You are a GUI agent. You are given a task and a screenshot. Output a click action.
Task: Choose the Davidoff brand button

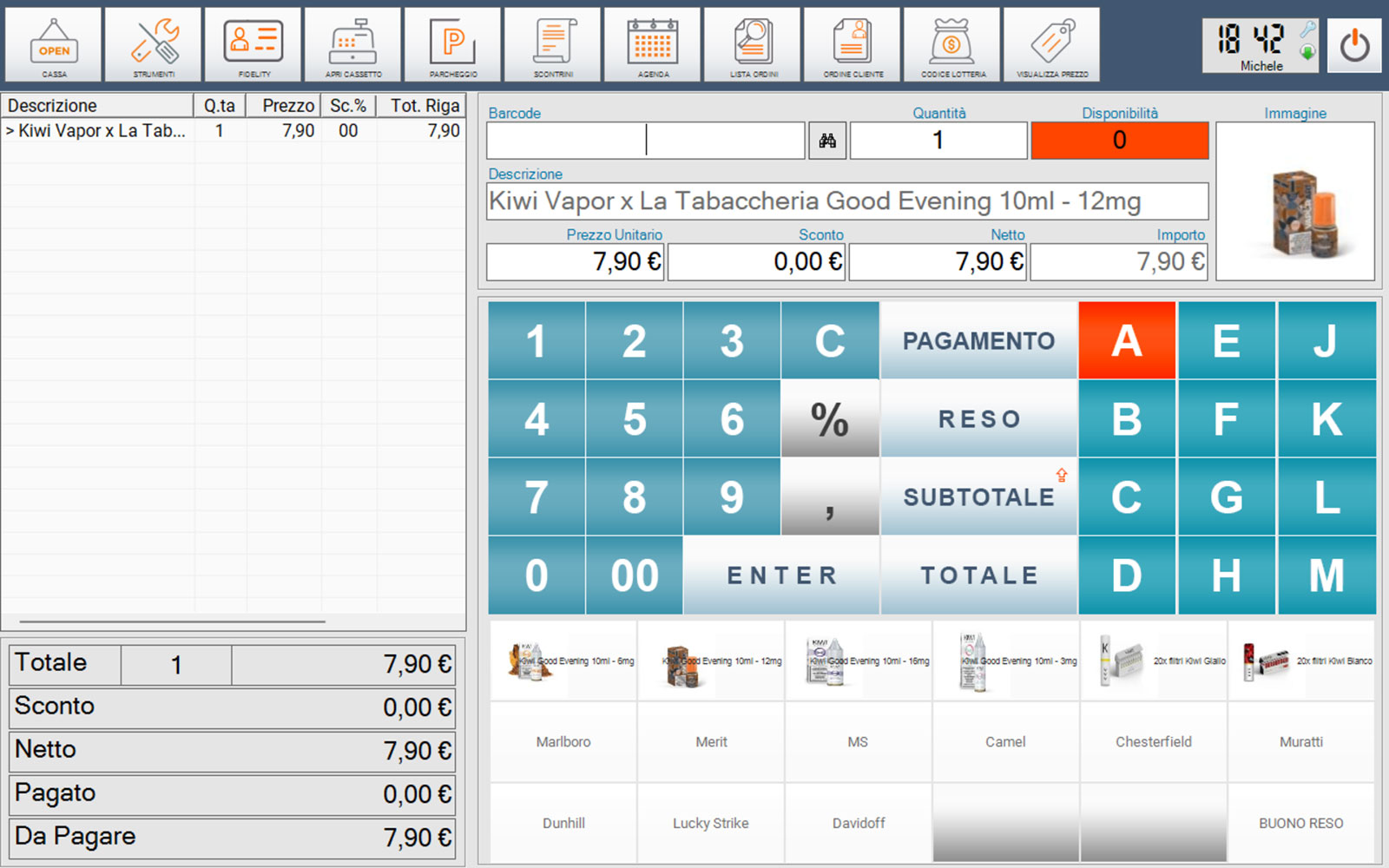point(859,823)
